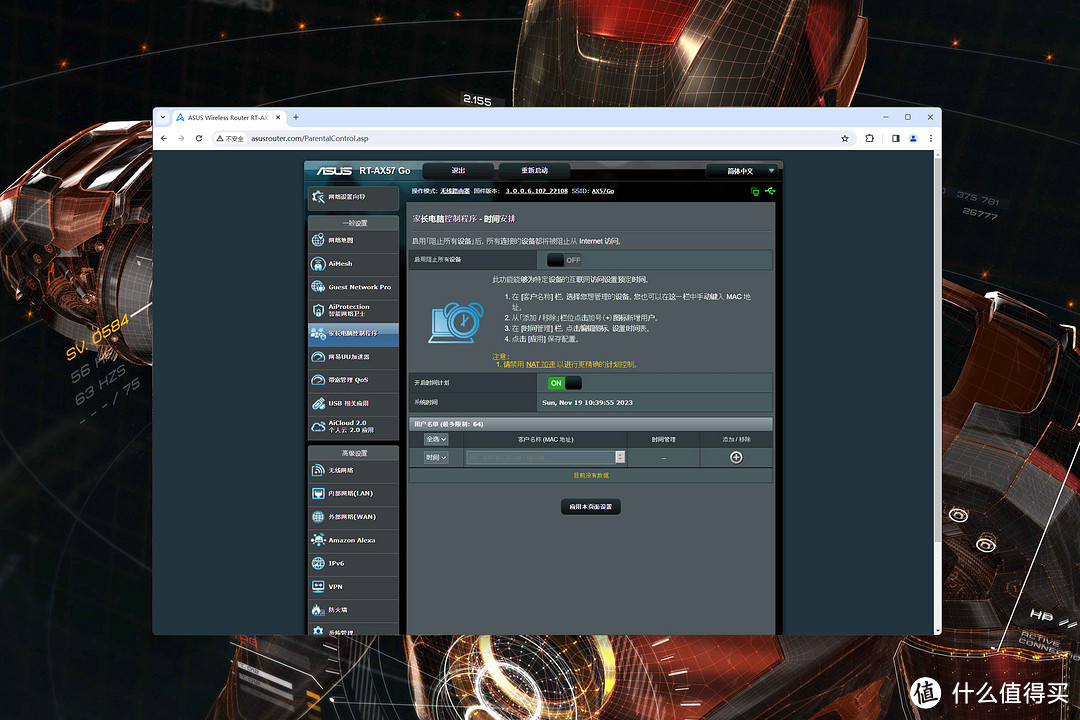Open a new browser tab
1080x720 pixels.
(x=296, y=117)
